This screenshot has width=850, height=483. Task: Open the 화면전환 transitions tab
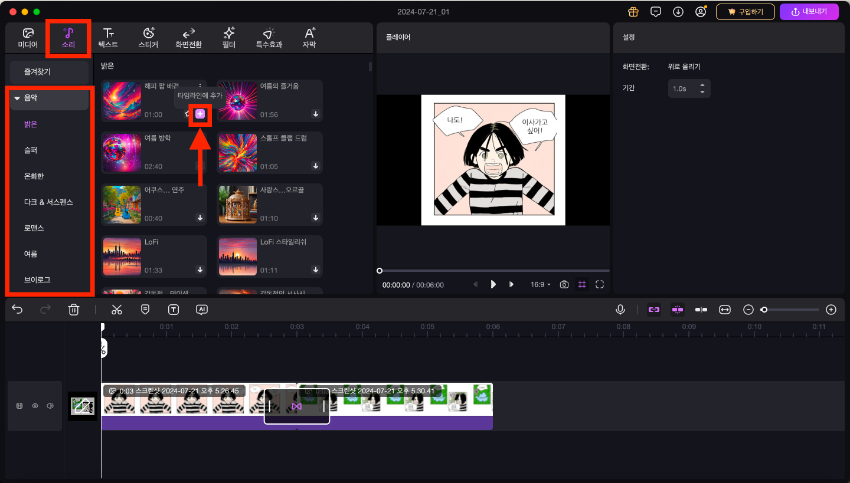coord(189,38)
